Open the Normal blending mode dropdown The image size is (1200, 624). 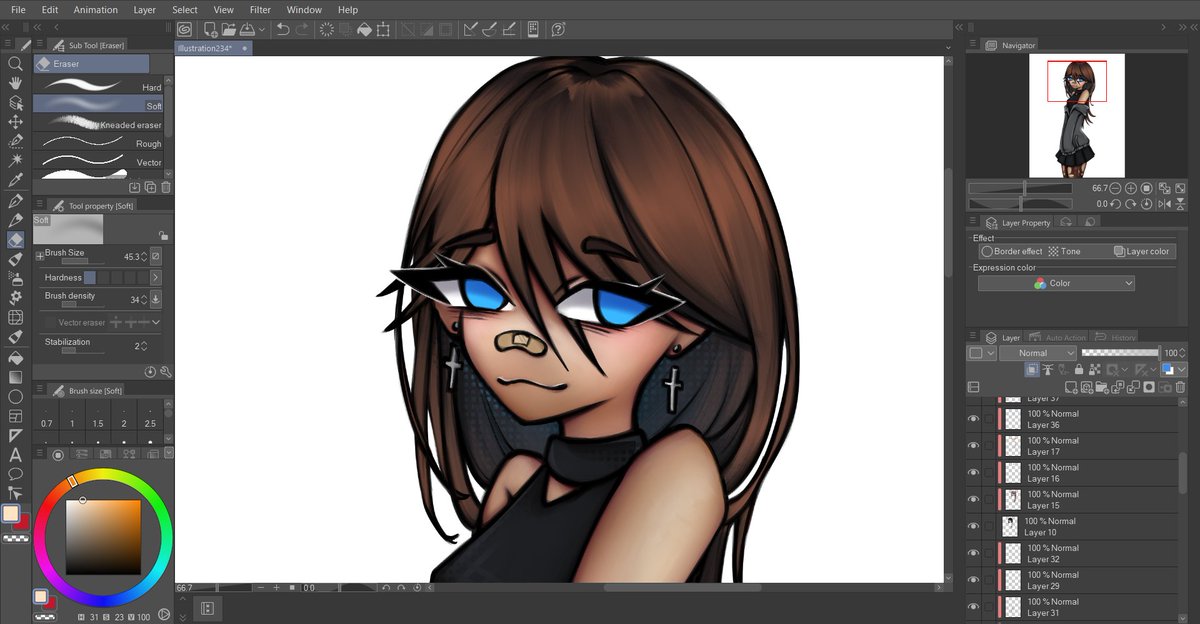1038,353
